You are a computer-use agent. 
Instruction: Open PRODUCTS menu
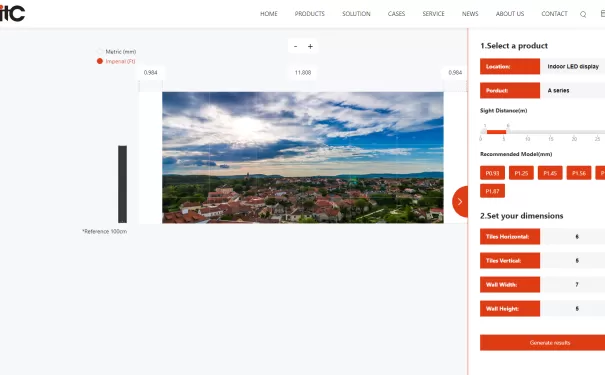click(309, 14)
